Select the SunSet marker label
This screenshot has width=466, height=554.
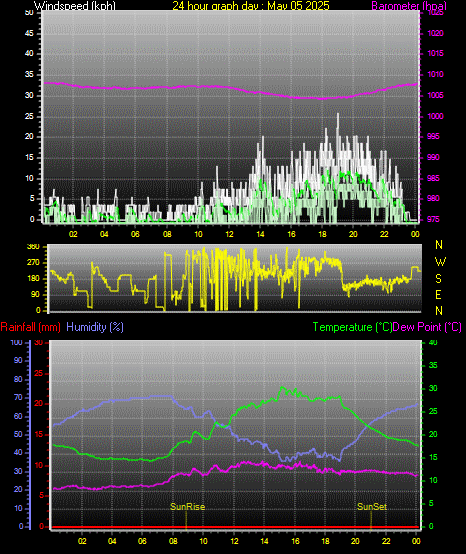(x=372, y=507)
